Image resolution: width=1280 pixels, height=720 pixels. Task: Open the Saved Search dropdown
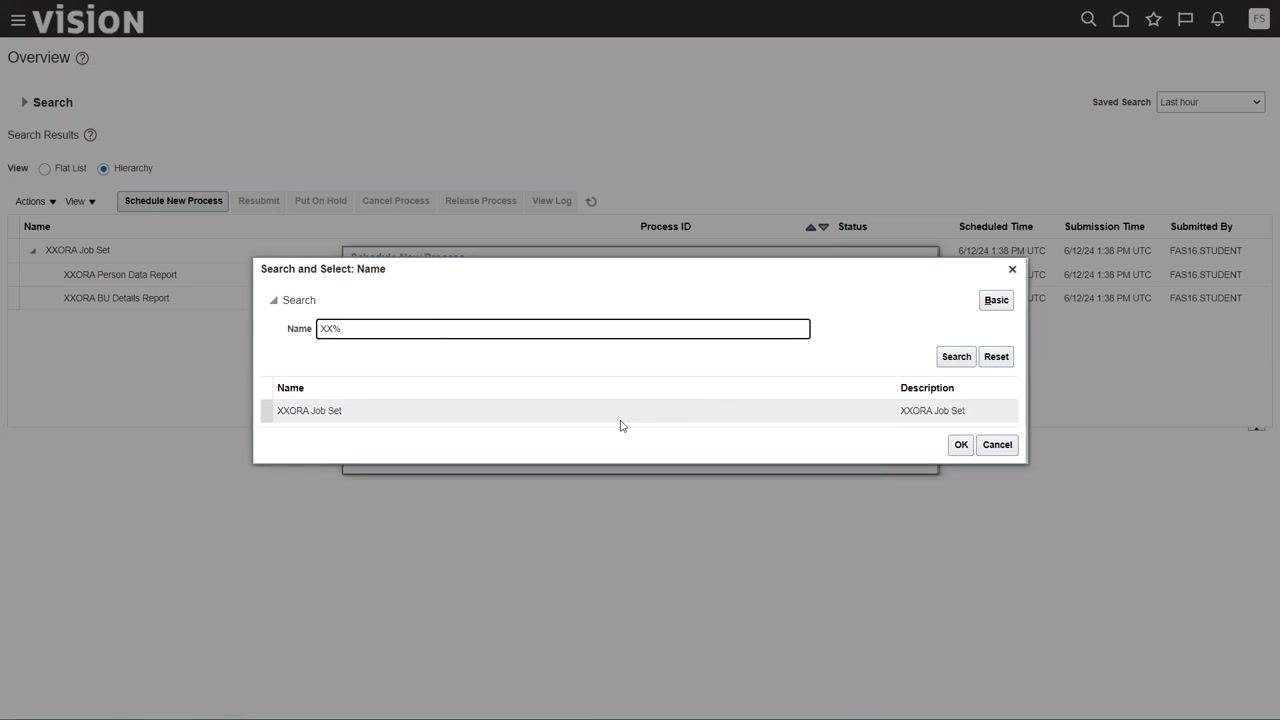pos(1210,102)
